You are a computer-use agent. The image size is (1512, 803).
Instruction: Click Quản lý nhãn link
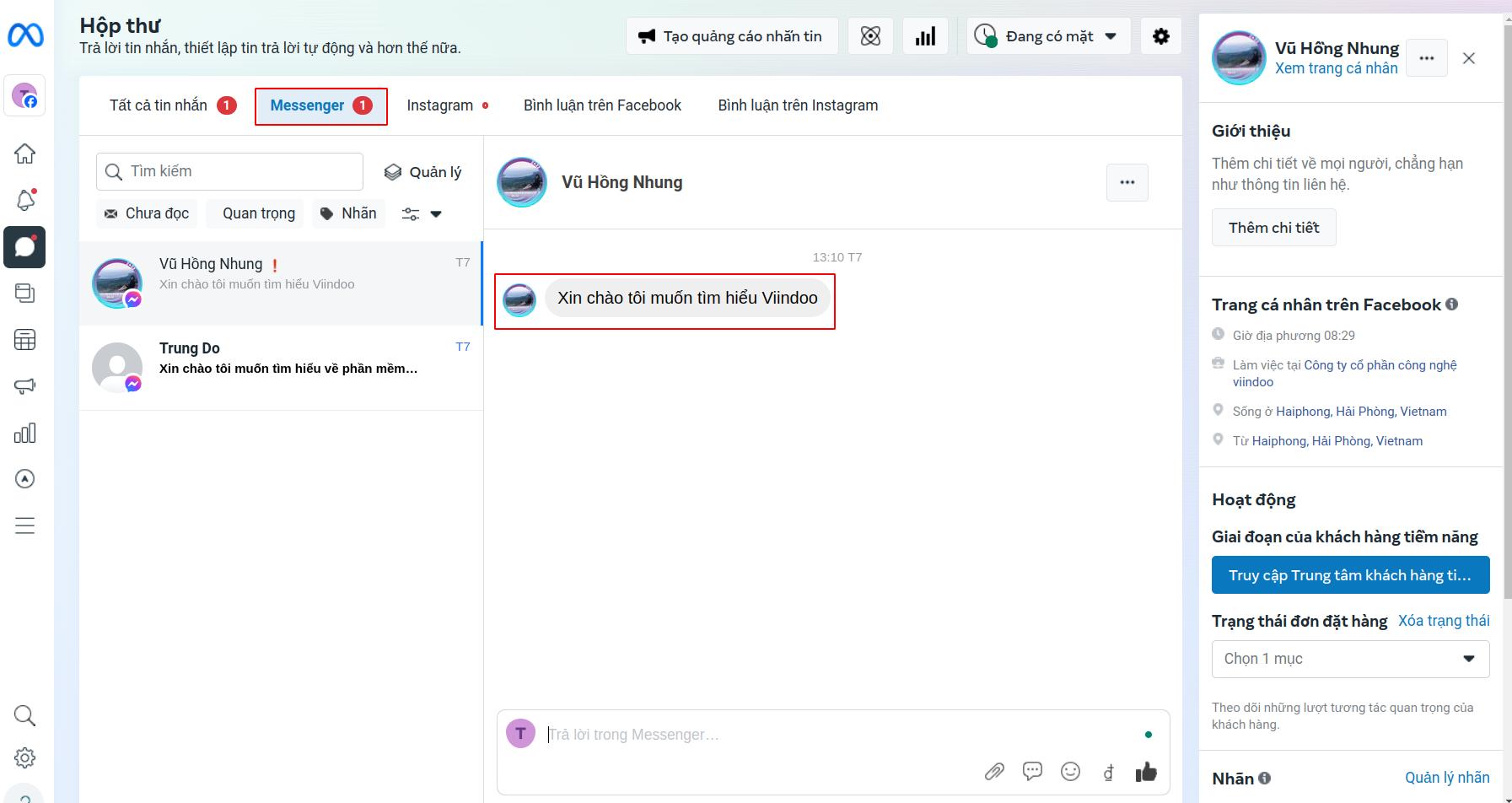(1447, 778)
